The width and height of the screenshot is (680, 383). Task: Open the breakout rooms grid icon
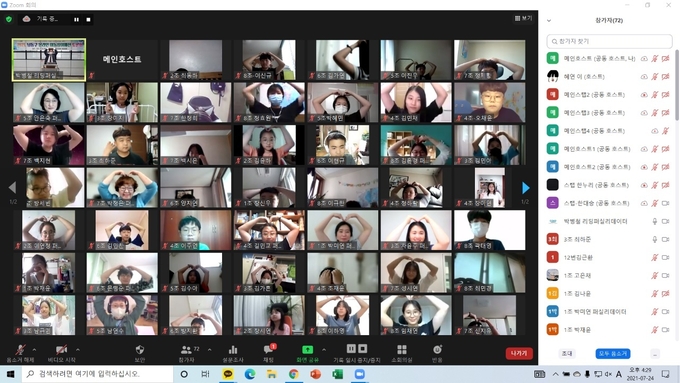click(x=402, y=350)
